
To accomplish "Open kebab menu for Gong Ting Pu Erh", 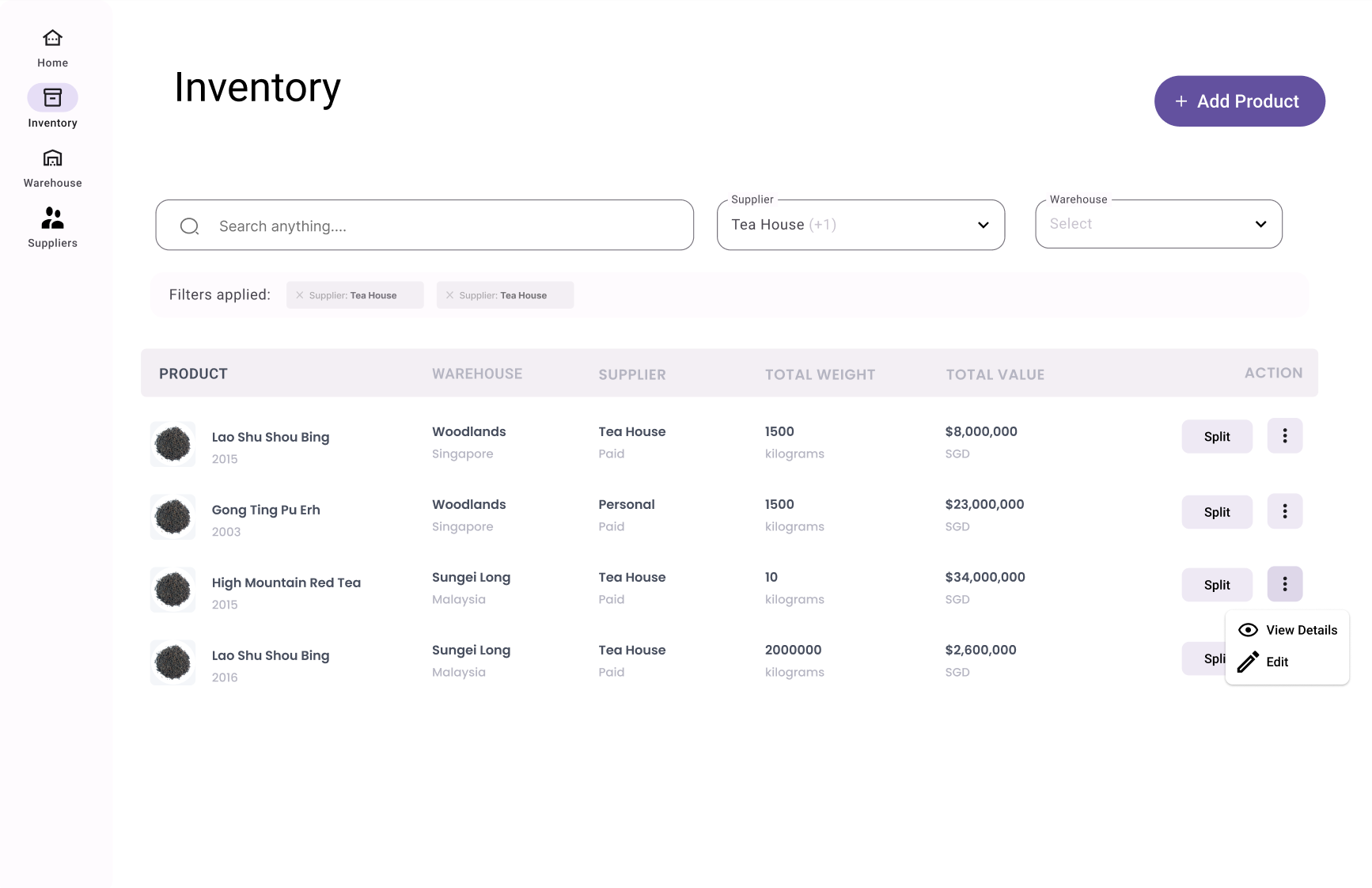I will (x=1284, y=512).
